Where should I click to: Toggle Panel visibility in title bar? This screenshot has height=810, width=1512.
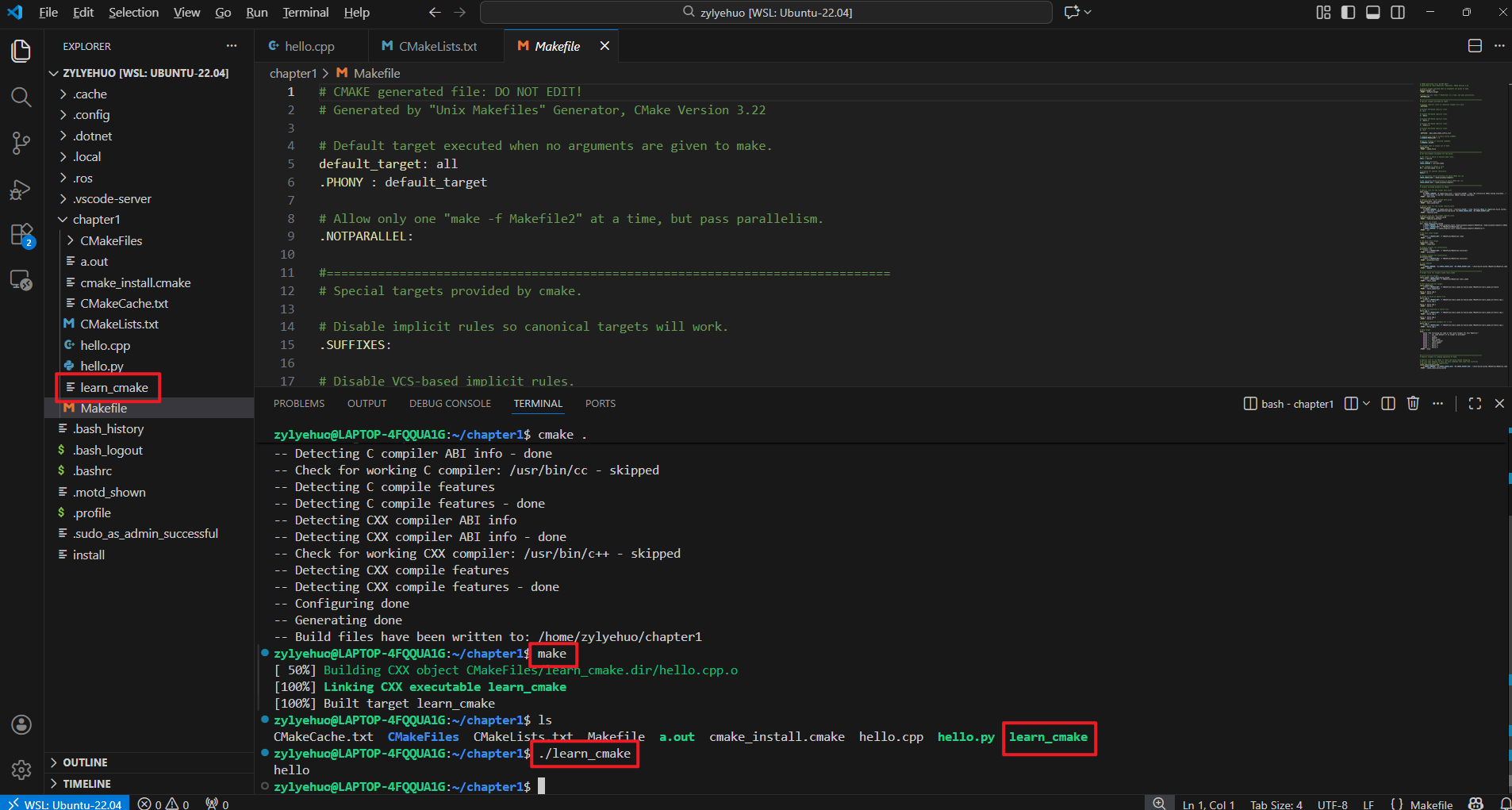pyautogui.click(x=1373, y=12)
